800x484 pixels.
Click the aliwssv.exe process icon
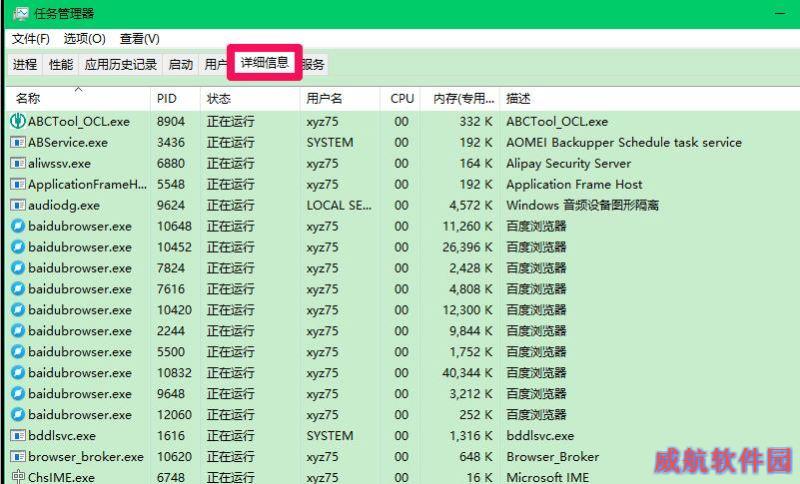[18, 163]
